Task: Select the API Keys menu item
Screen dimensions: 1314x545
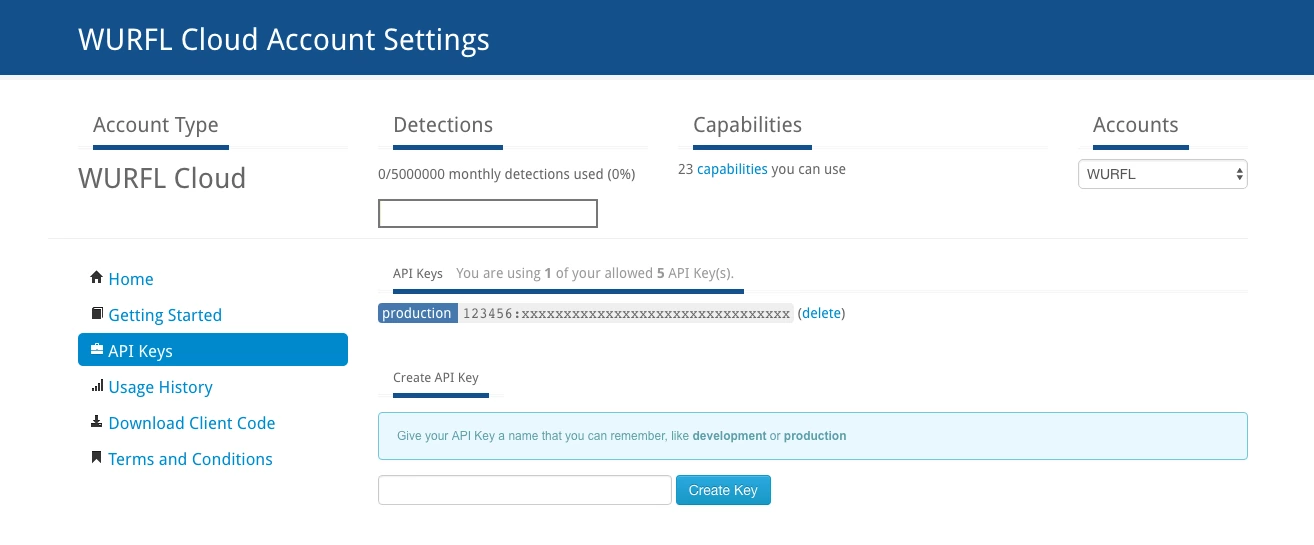Action: click(x=213, y=350)
